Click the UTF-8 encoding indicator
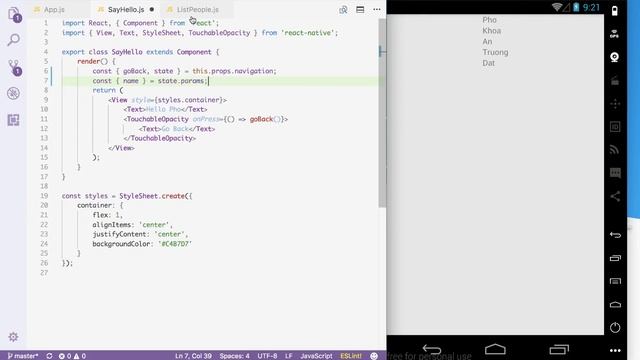 267,356
